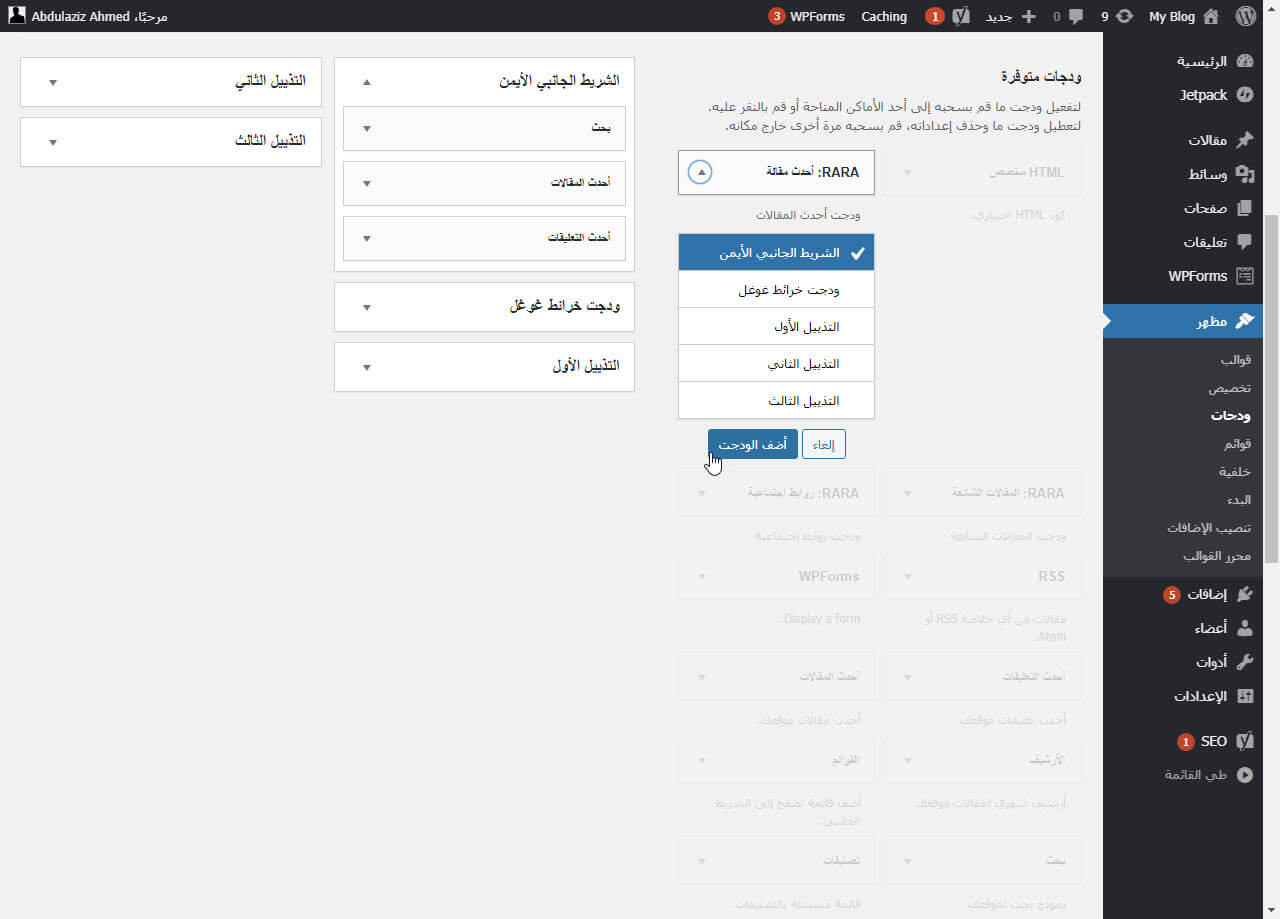Click the وسائط media icon
The width and height of the screenshot is (1280, 919).
click(x=1244, y=174)
